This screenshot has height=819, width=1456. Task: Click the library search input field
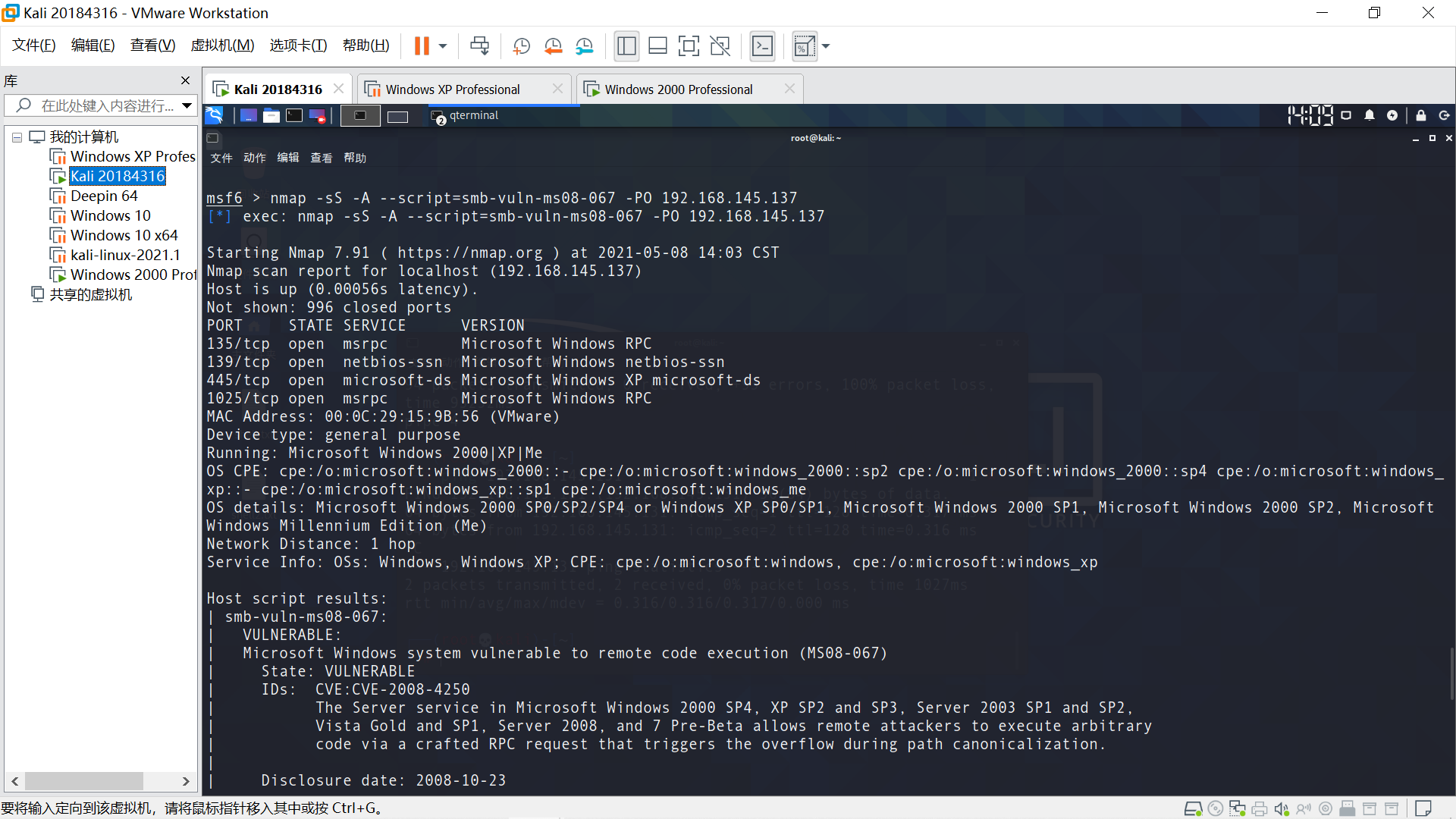pyautogui.click(x=106, y=105)
